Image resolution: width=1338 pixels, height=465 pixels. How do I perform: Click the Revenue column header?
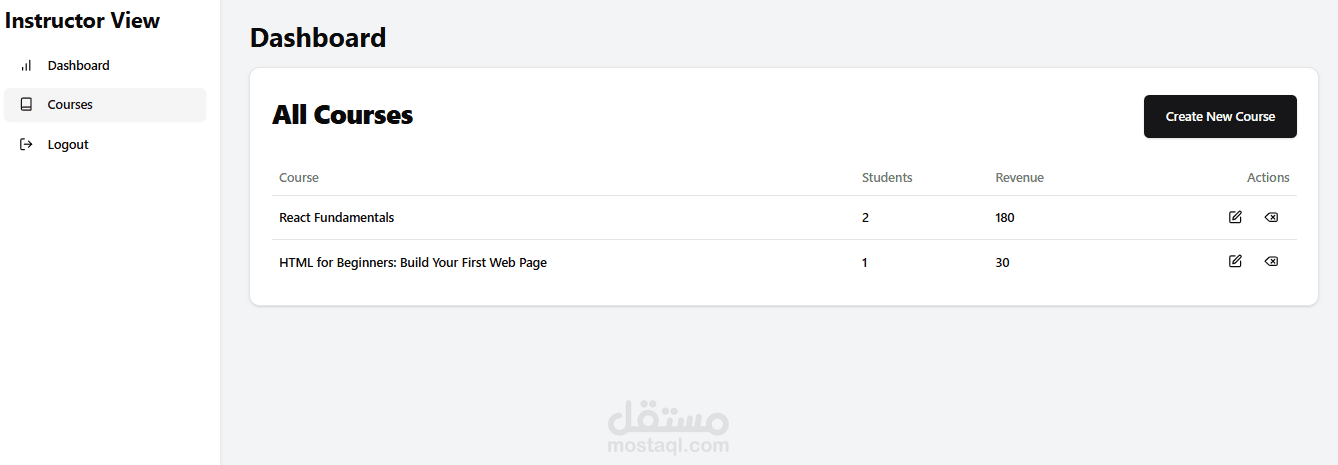pos(1019,178)
